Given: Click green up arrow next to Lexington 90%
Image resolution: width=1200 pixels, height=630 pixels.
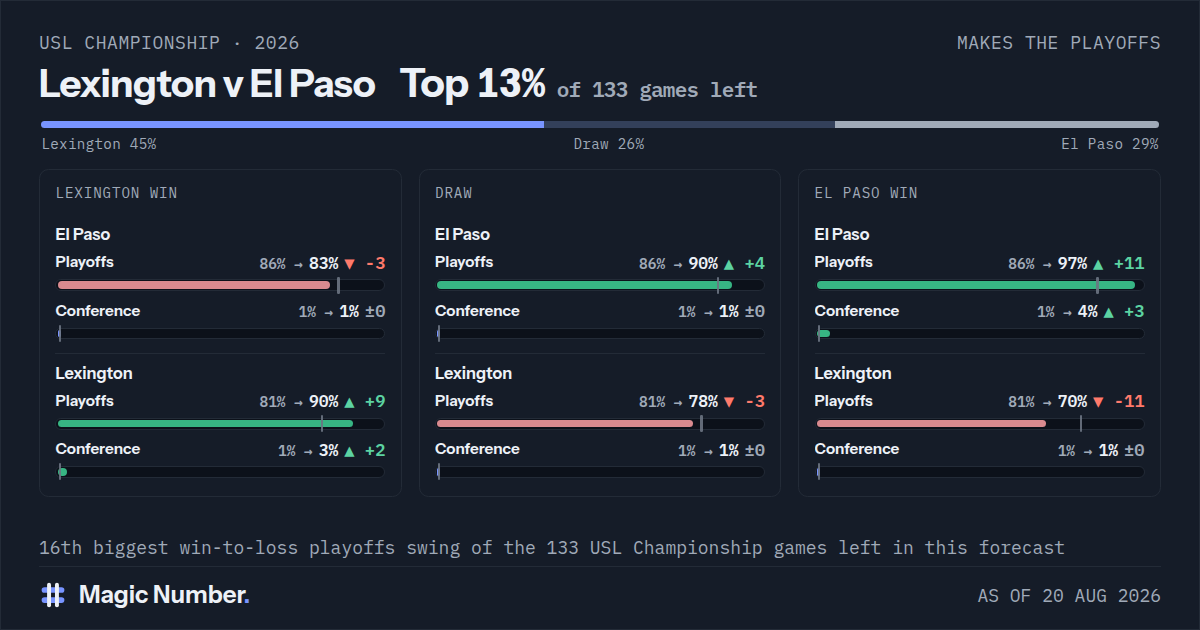Looking at the screenshot, I should click(x=349, y=402).
